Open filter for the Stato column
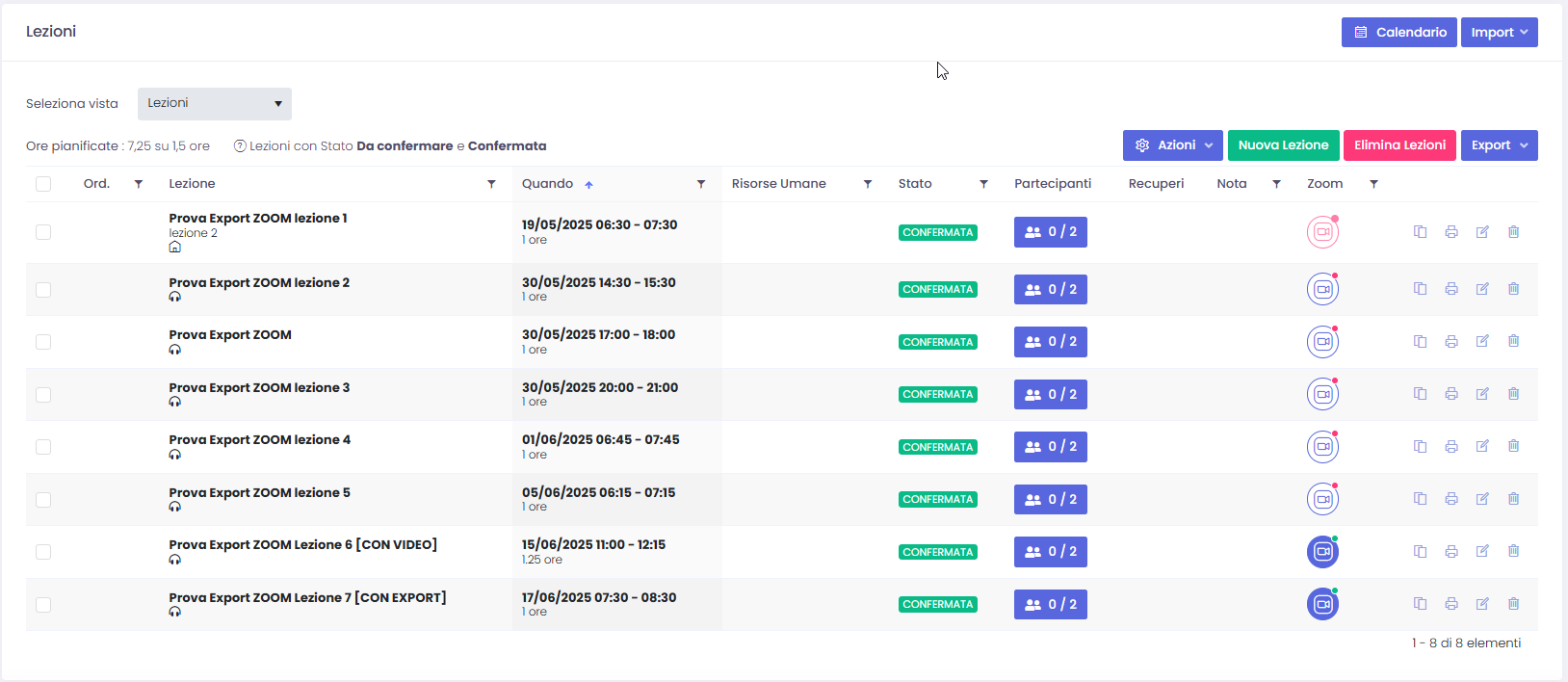1568x682 pixels. coord(983,184)
